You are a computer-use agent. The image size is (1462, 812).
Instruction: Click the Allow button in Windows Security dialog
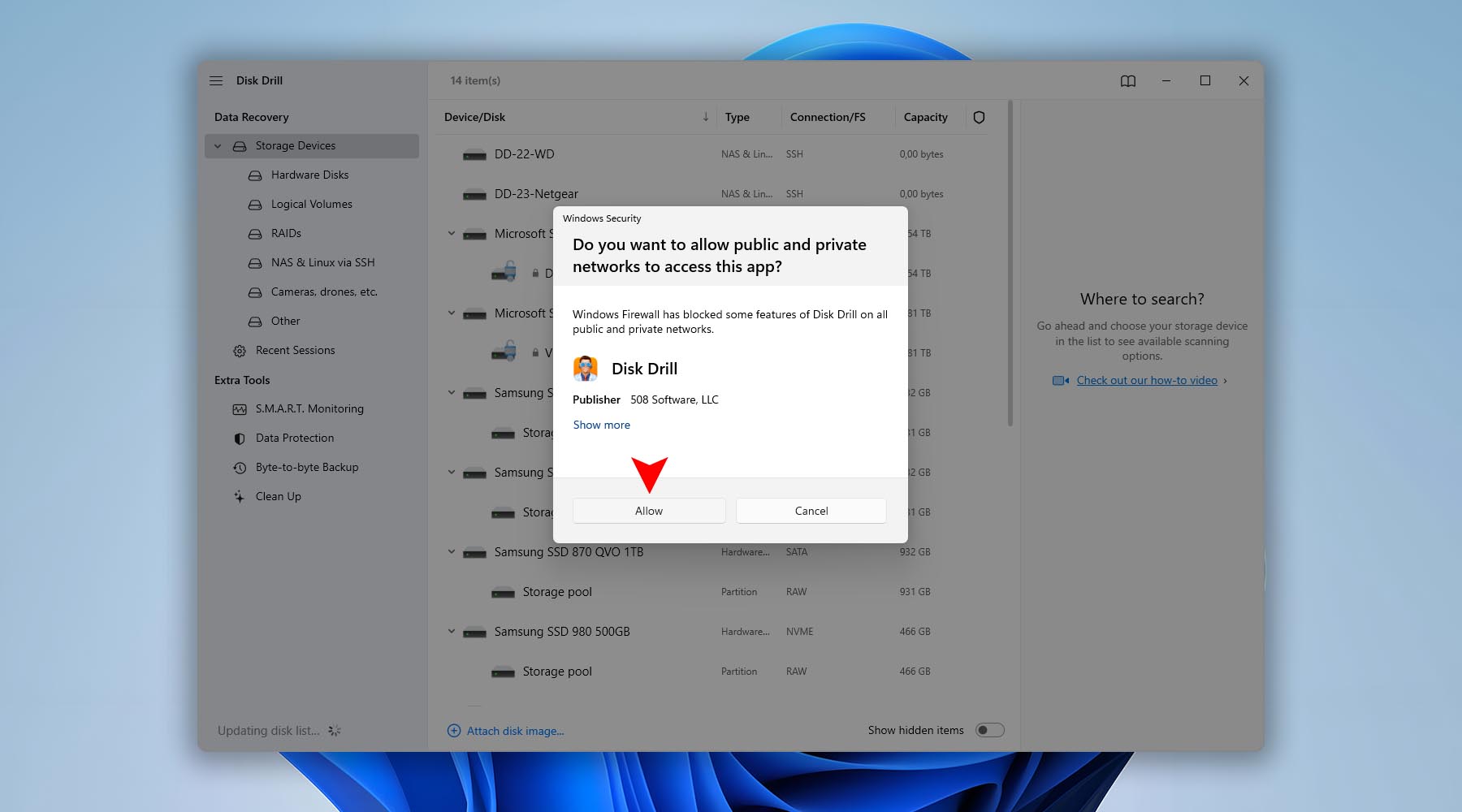tap(649, 511)
